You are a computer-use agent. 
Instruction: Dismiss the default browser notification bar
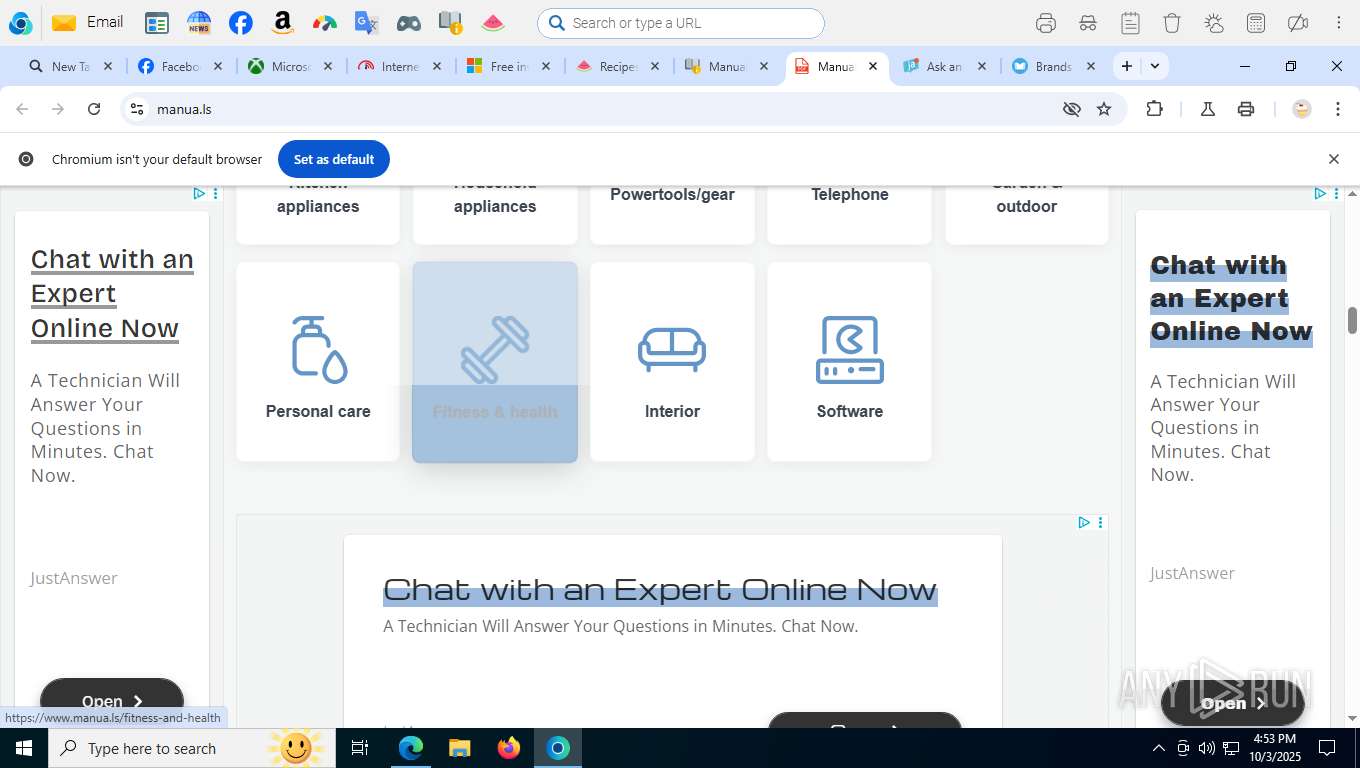point(1333,159)
